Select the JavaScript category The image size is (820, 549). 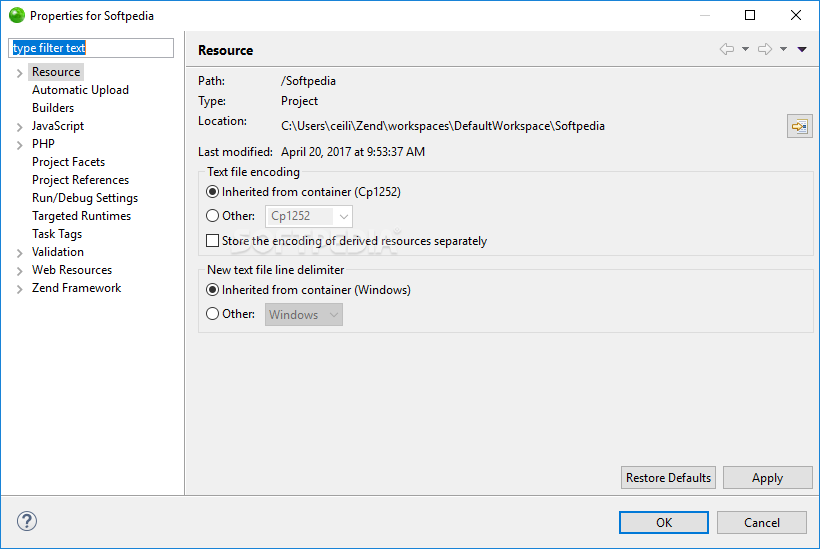[x=58, y=126]
